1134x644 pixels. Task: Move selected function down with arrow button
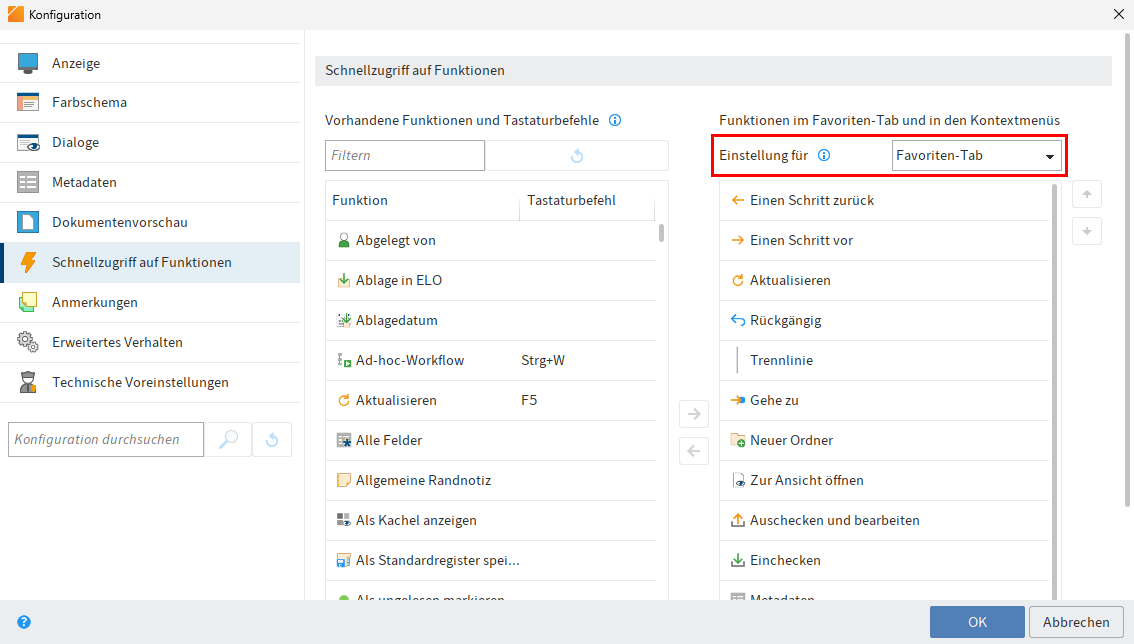pos(1087,231)
